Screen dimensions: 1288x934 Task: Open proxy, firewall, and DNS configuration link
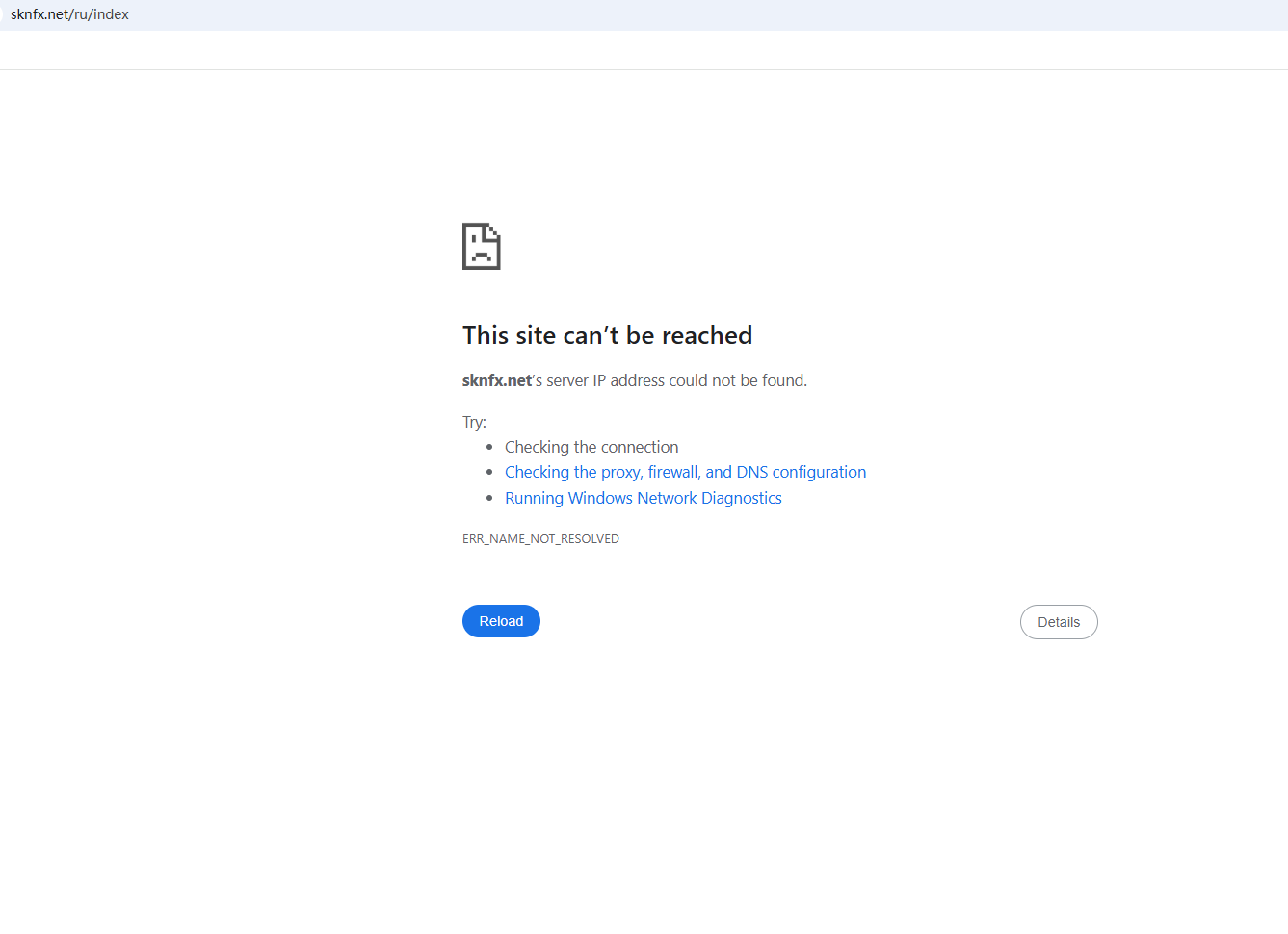click(685, 472)
